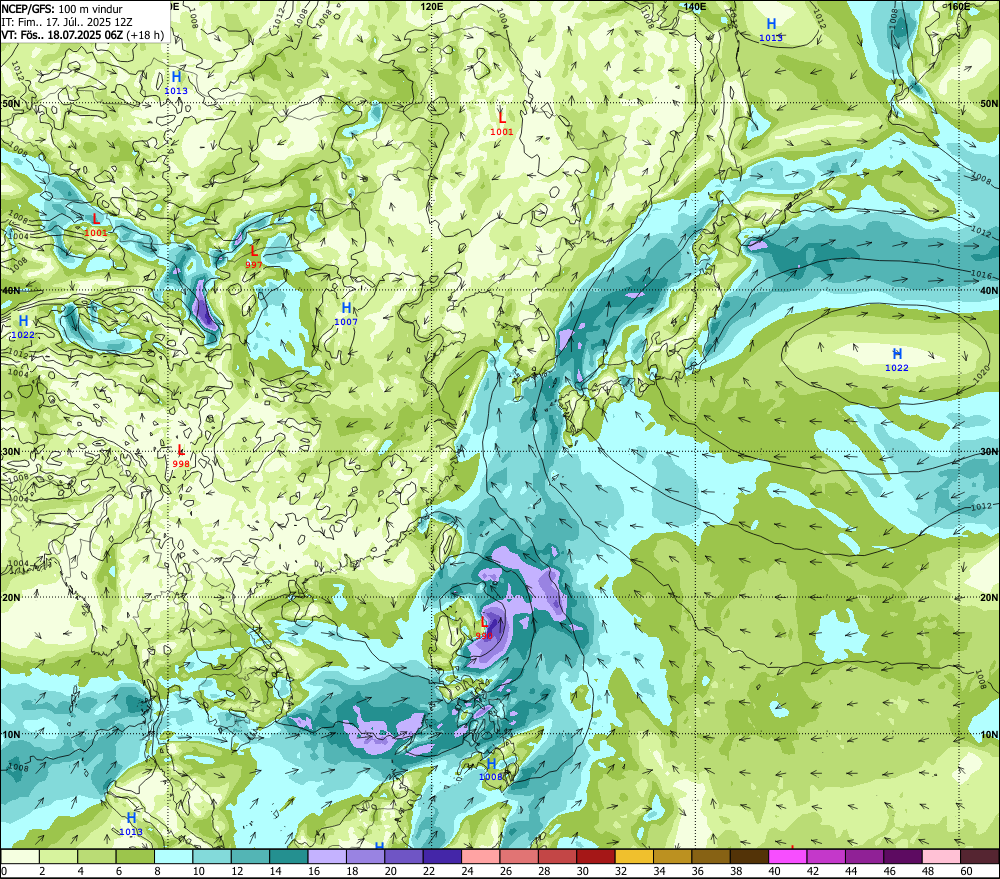Image resolution: width=1000 pixels, height=879 pixels.
Task: Click the light pink swatch between 48 and 60
Action: coord(941,856)
